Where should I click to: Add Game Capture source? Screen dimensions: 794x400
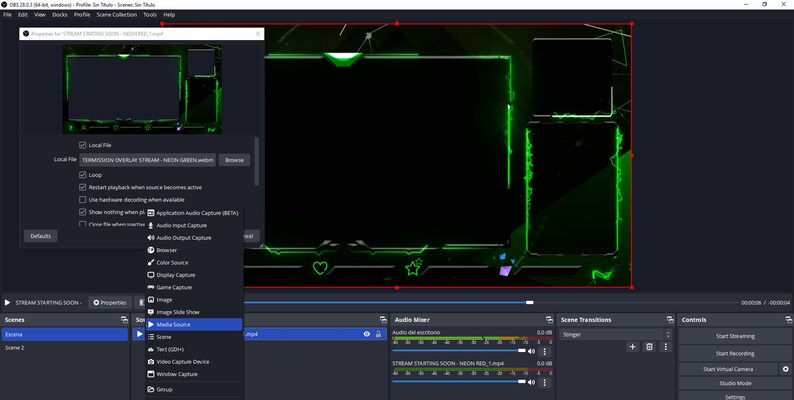[x=194, y=288]
